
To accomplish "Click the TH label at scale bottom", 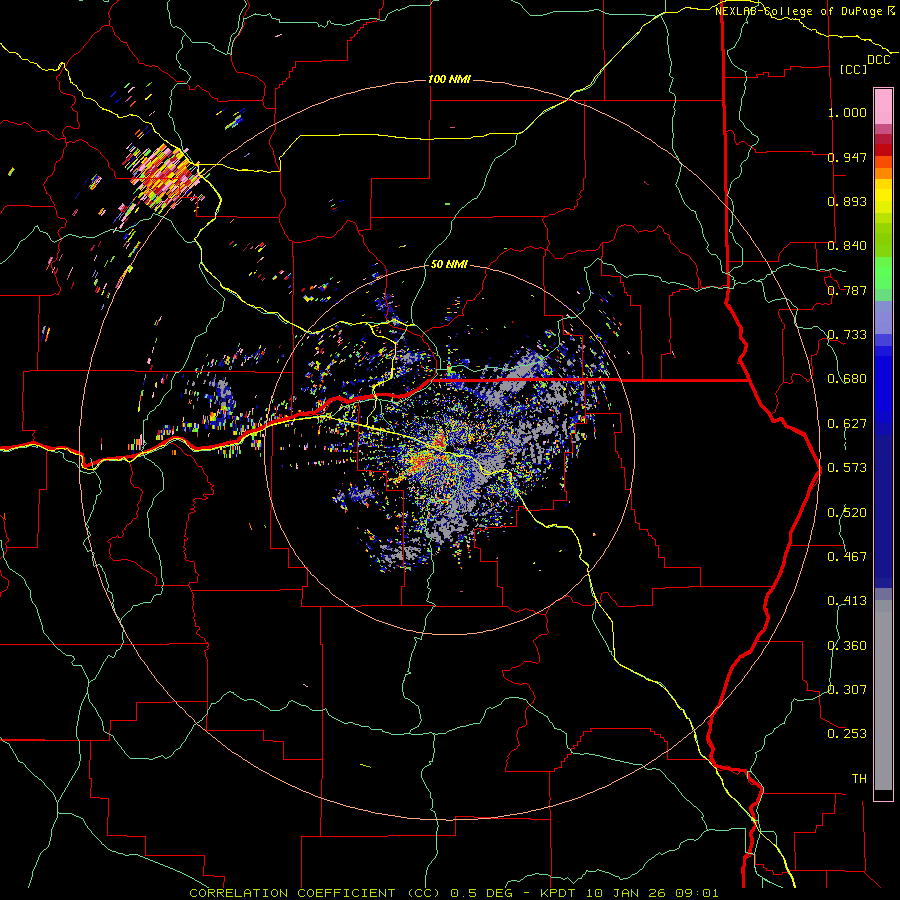I will pyautogui.click(x=859, y=779).
